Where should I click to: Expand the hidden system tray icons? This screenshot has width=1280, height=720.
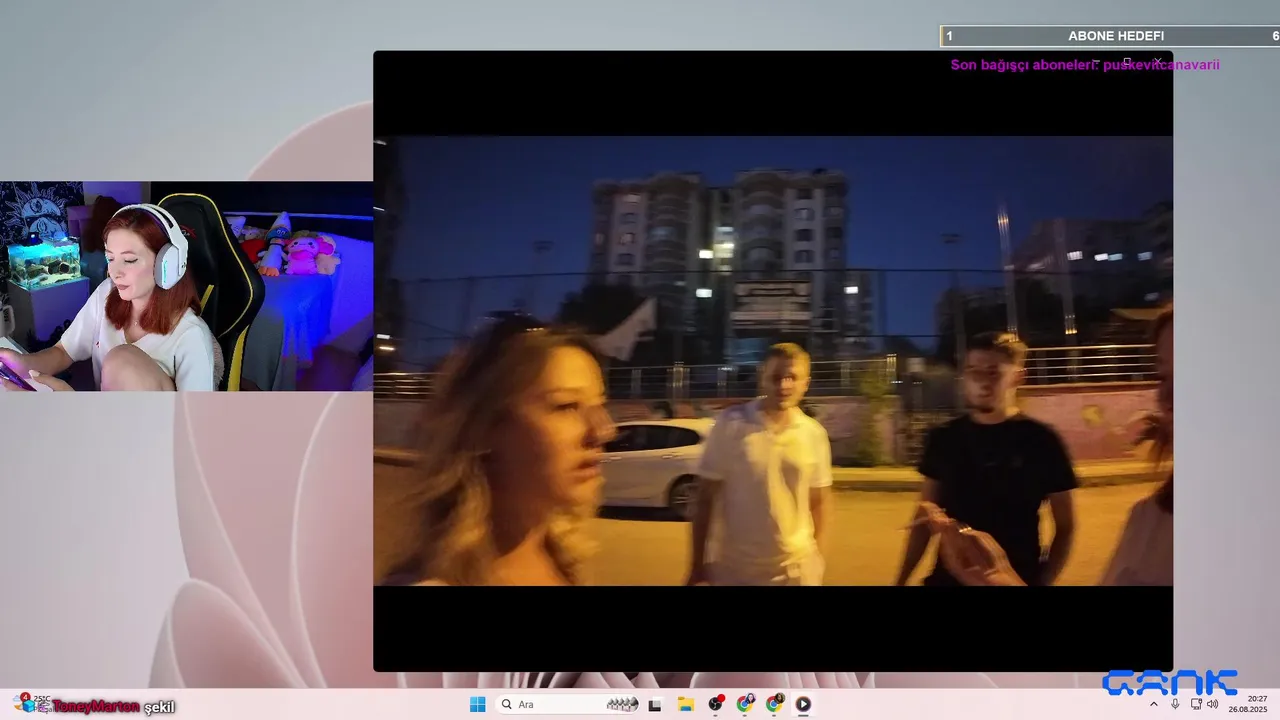pyautogui.click(x=1154, y=704)
